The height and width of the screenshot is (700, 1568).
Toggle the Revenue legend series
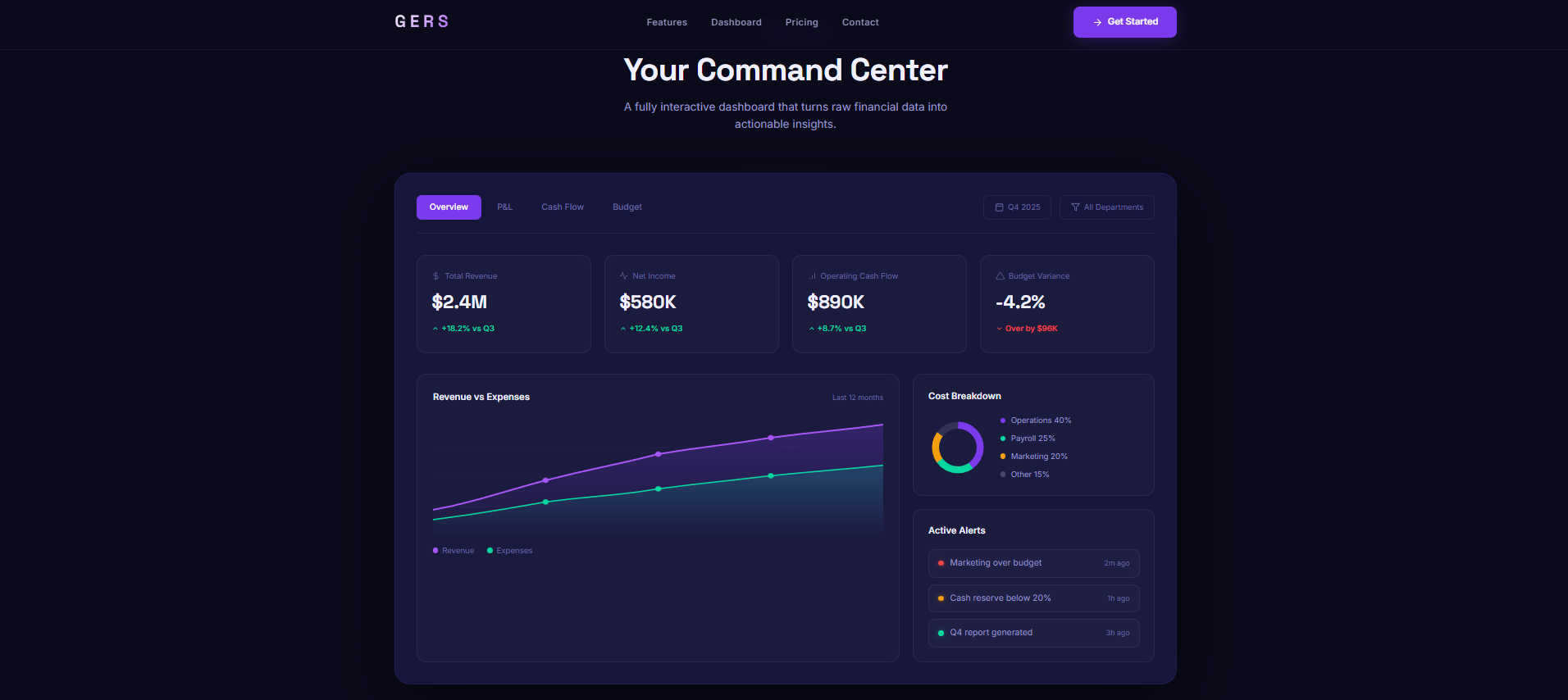click(x=454, y=551)
